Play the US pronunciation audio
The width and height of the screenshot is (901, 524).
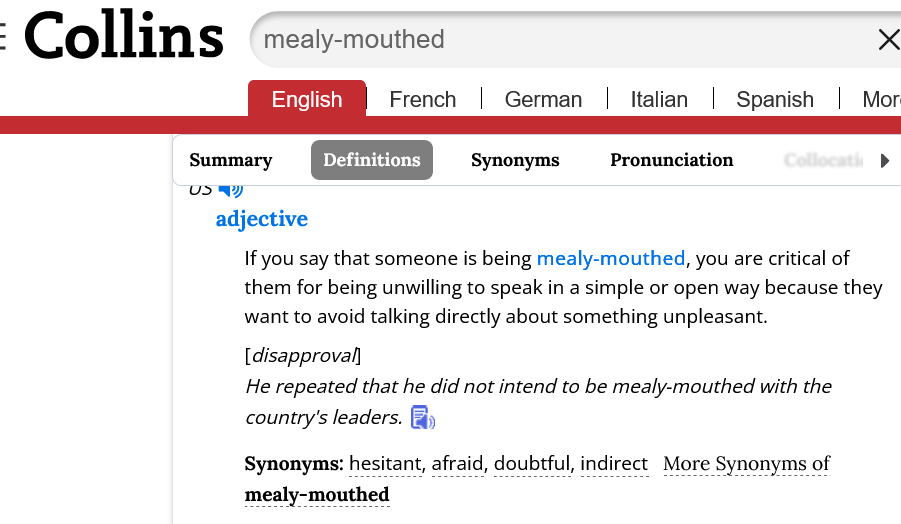(x=231, y=189)
